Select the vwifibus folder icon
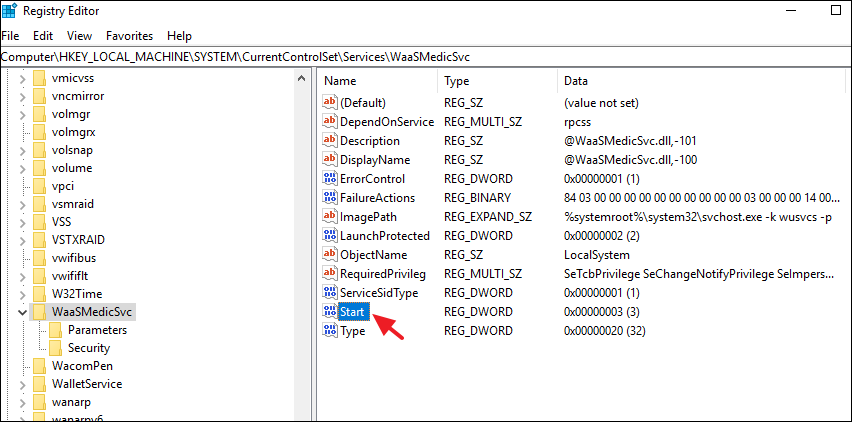The width and height of the screenshot is (852, 422). coord(39,258)
